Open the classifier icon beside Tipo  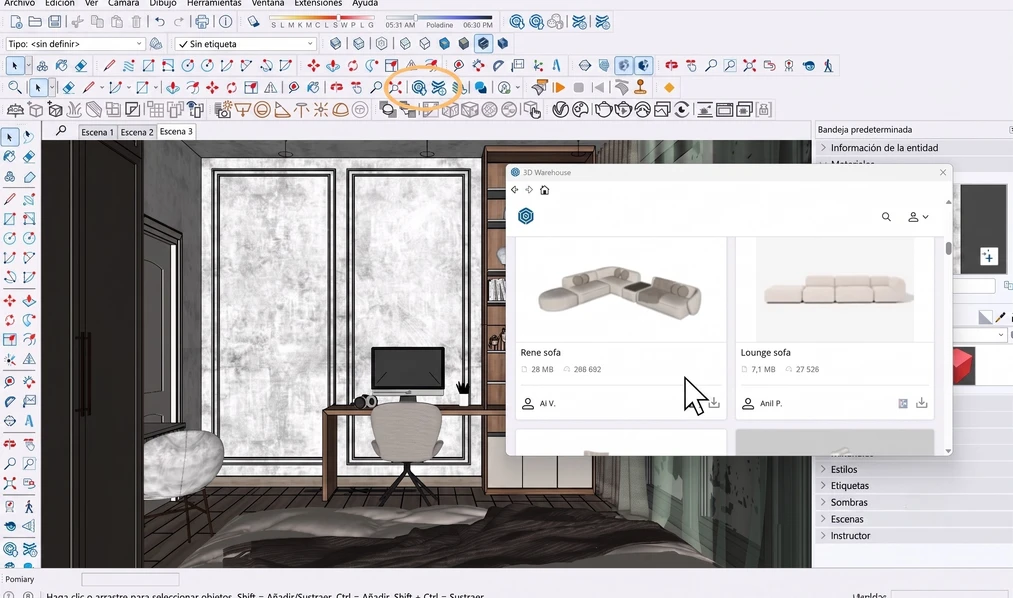[x=156, y=44]
